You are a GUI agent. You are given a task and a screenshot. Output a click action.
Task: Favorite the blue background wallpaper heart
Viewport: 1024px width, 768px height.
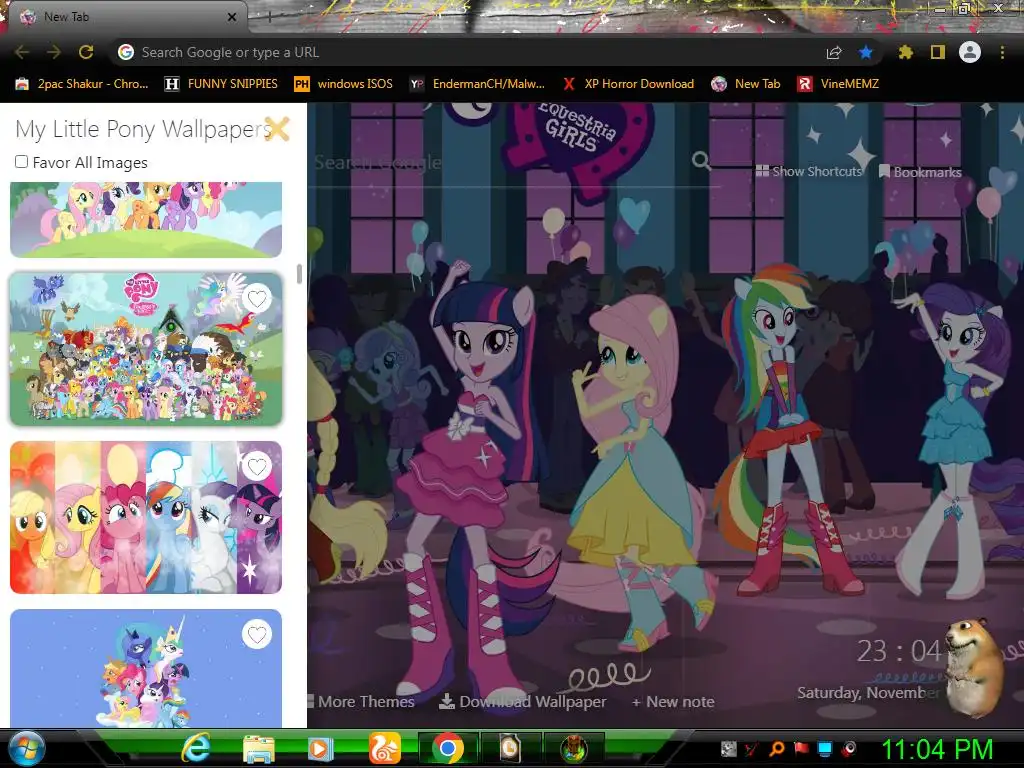(x=257, y=634)
